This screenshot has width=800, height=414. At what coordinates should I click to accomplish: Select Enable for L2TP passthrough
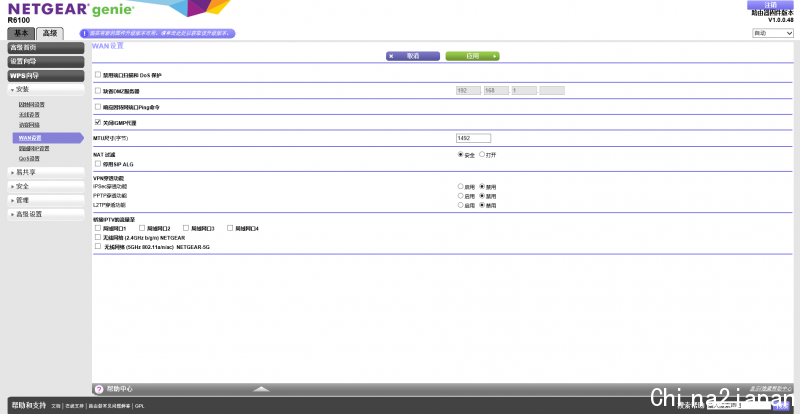(x=461, y=205)
